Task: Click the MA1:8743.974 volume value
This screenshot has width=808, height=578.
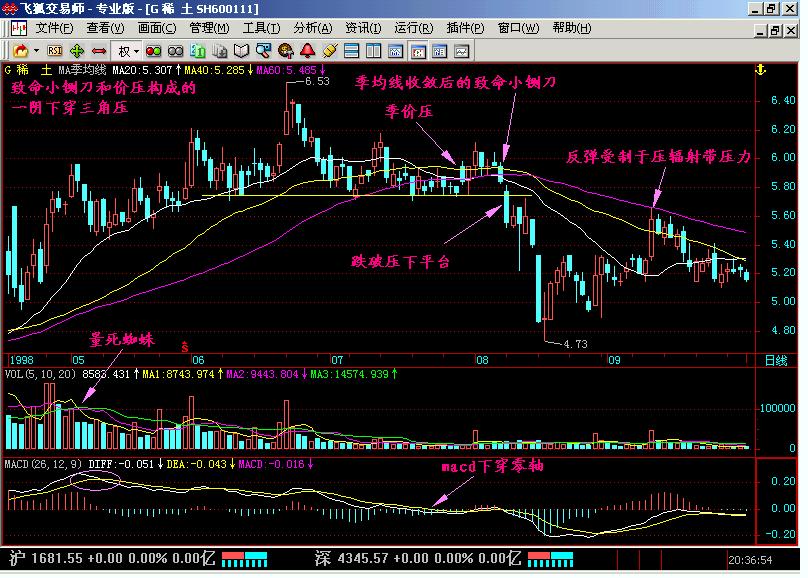Action: (x=178, y=374)
